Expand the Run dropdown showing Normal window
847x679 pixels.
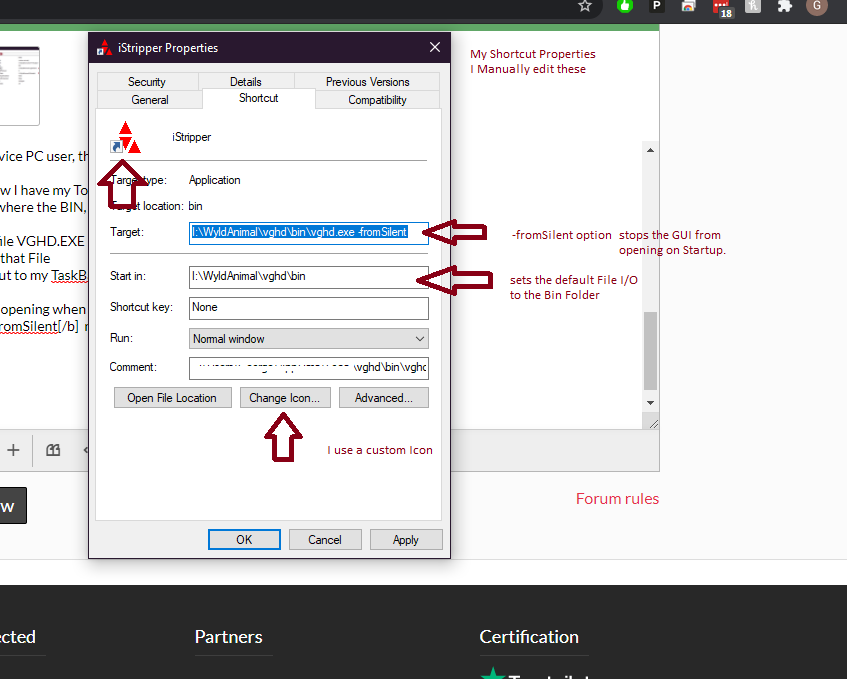click(x=308, y=339)
